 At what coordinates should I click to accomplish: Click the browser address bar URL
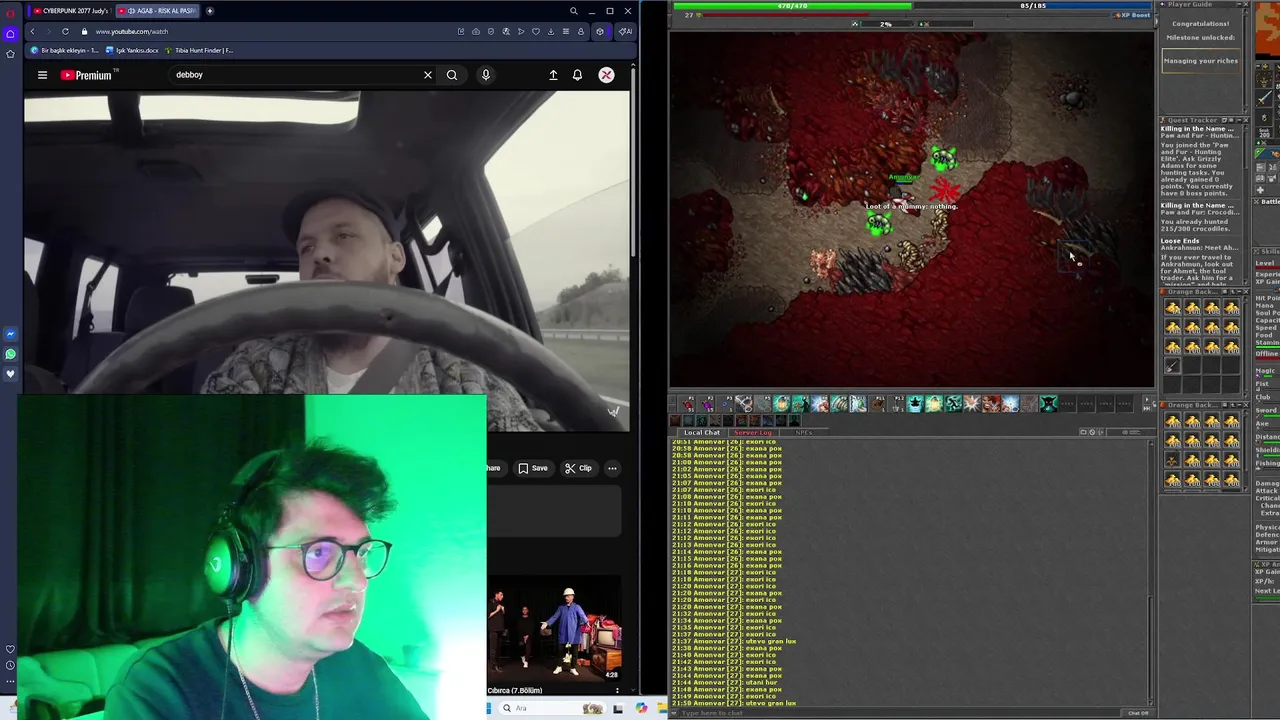click(x=131, y=31)
